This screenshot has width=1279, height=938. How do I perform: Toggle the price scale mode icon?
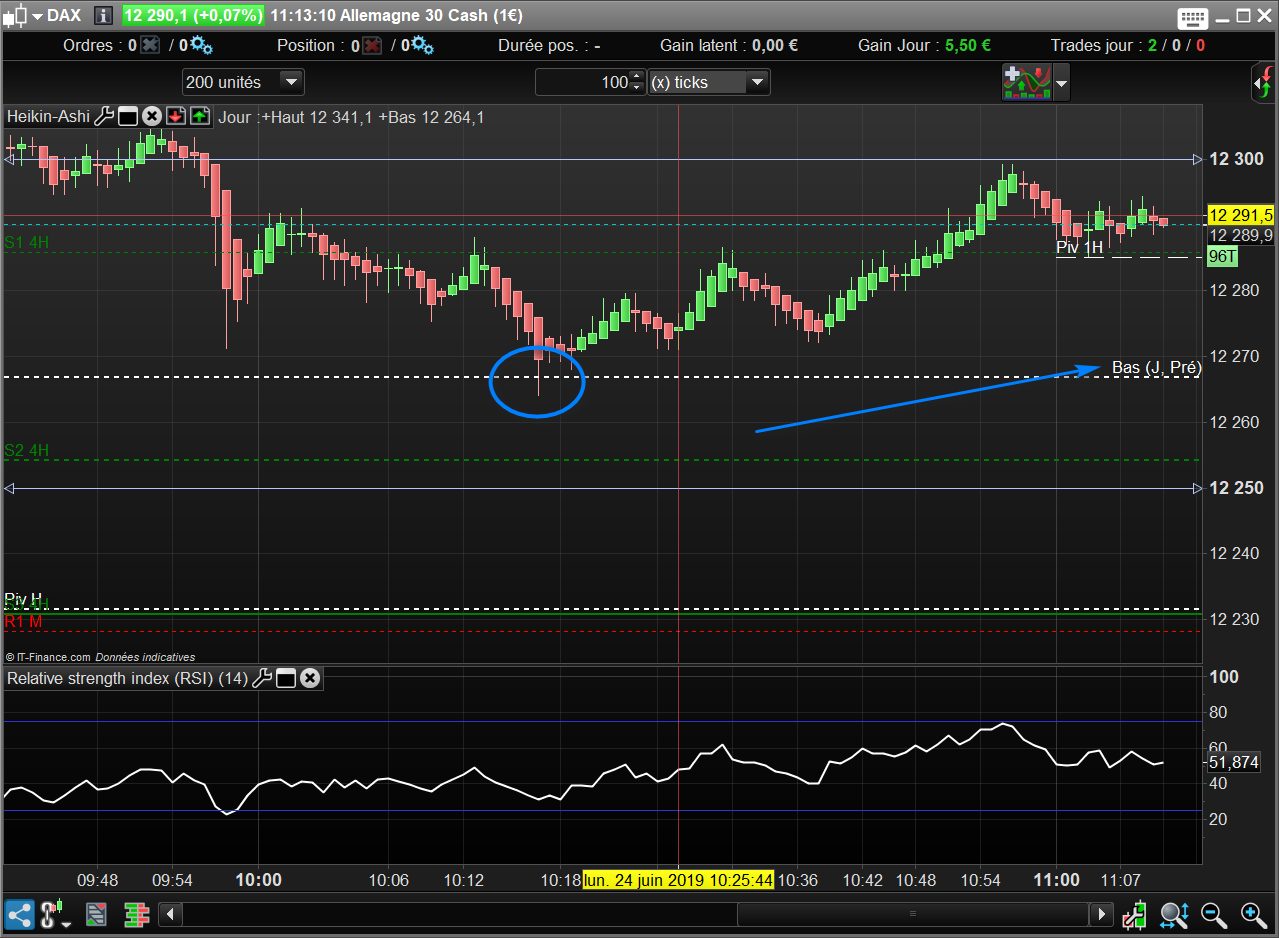[x=1134, y=913]
